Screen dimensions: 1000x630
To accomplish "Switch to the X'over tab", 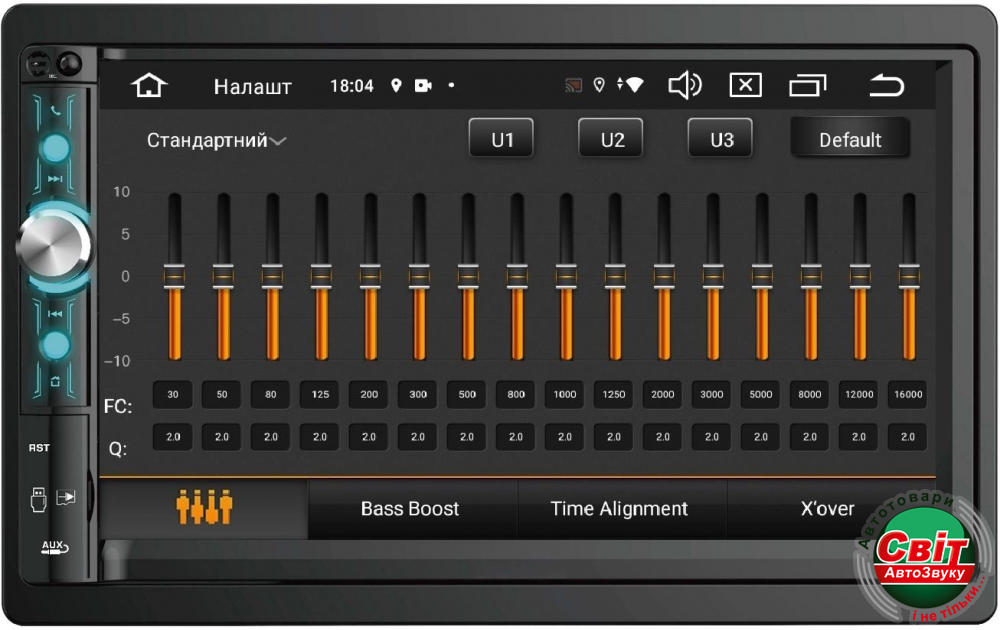I will (x=828, y=509).
